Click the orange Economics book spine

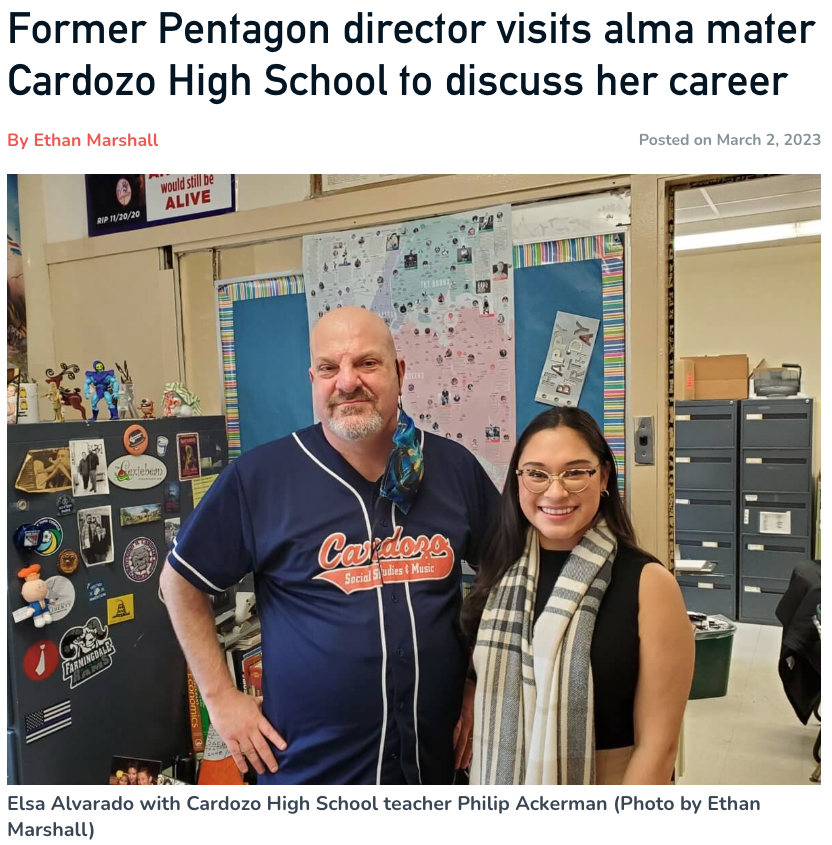pos(195,711)
